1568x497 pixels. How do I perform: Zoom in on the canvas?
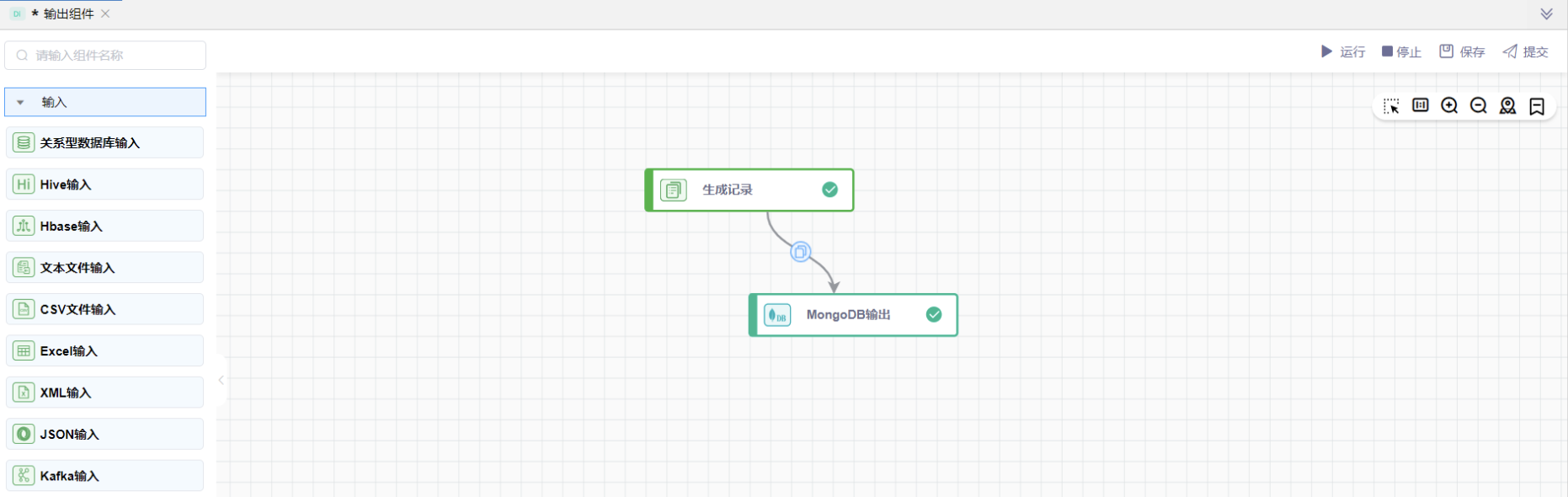point(1449,105)
